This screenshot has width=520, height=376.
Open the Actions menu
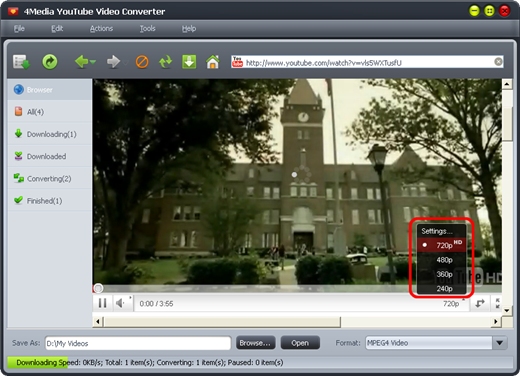[101, 29]
